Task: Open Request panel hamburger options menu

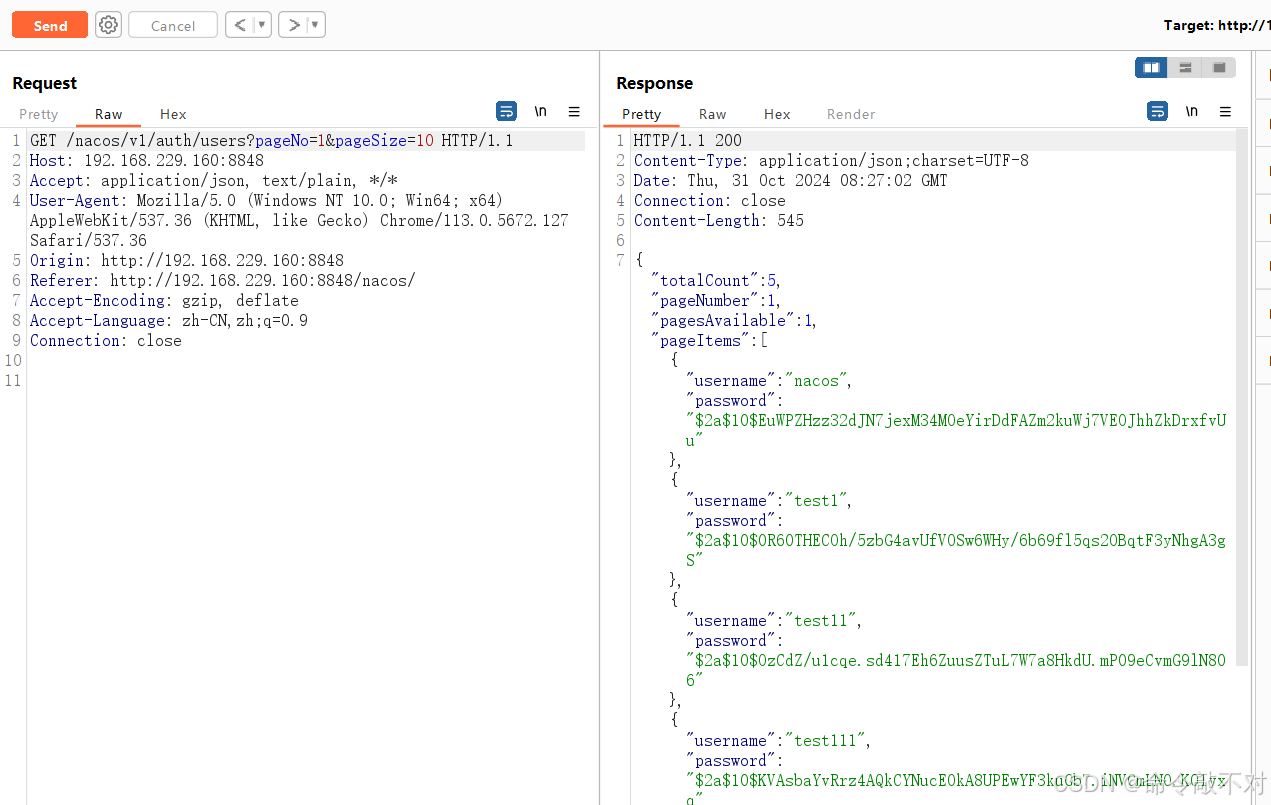Action: (574, 111)
